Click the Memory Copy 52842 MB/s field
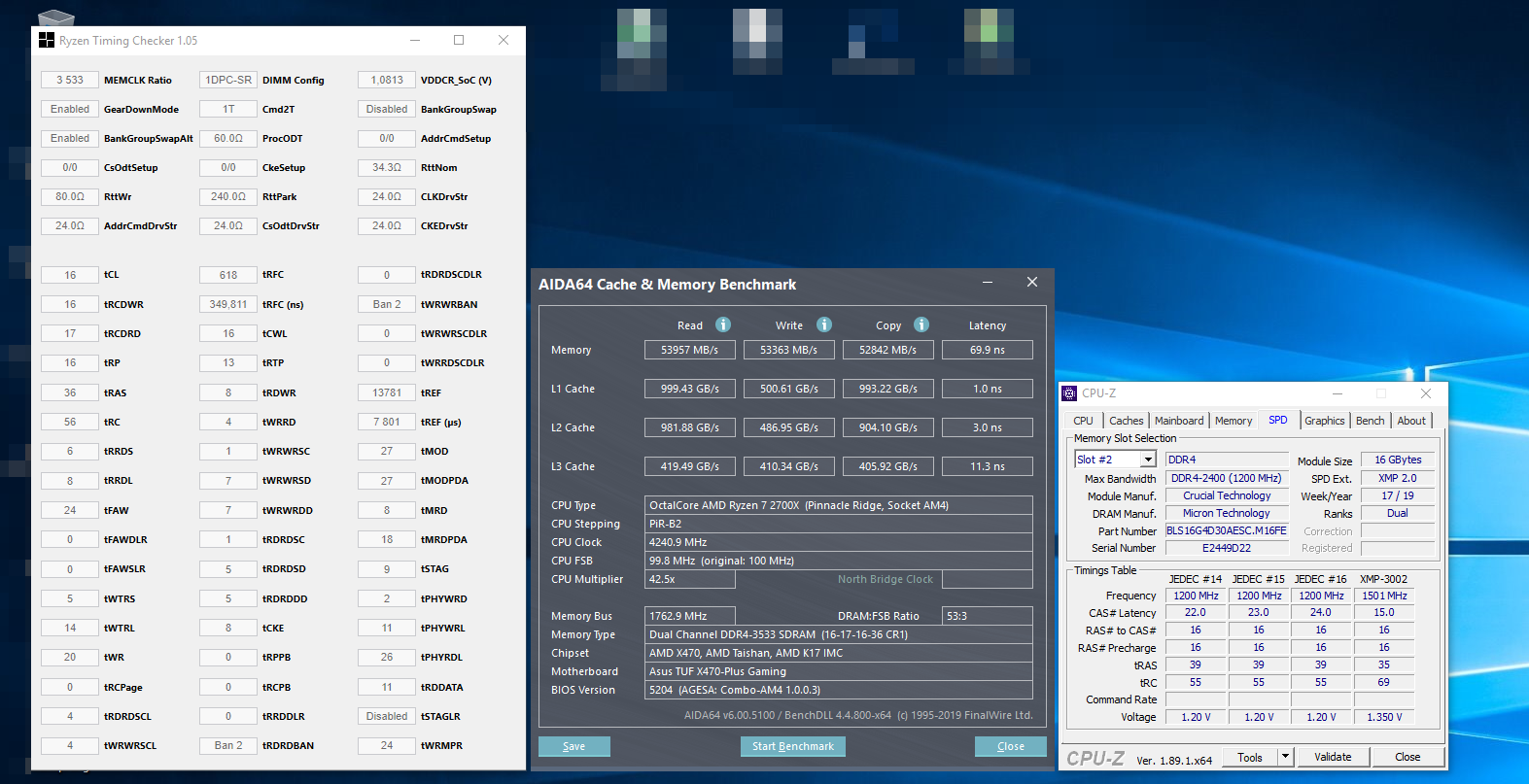Viewport: 1529px width, 784px height. [888, 350]
